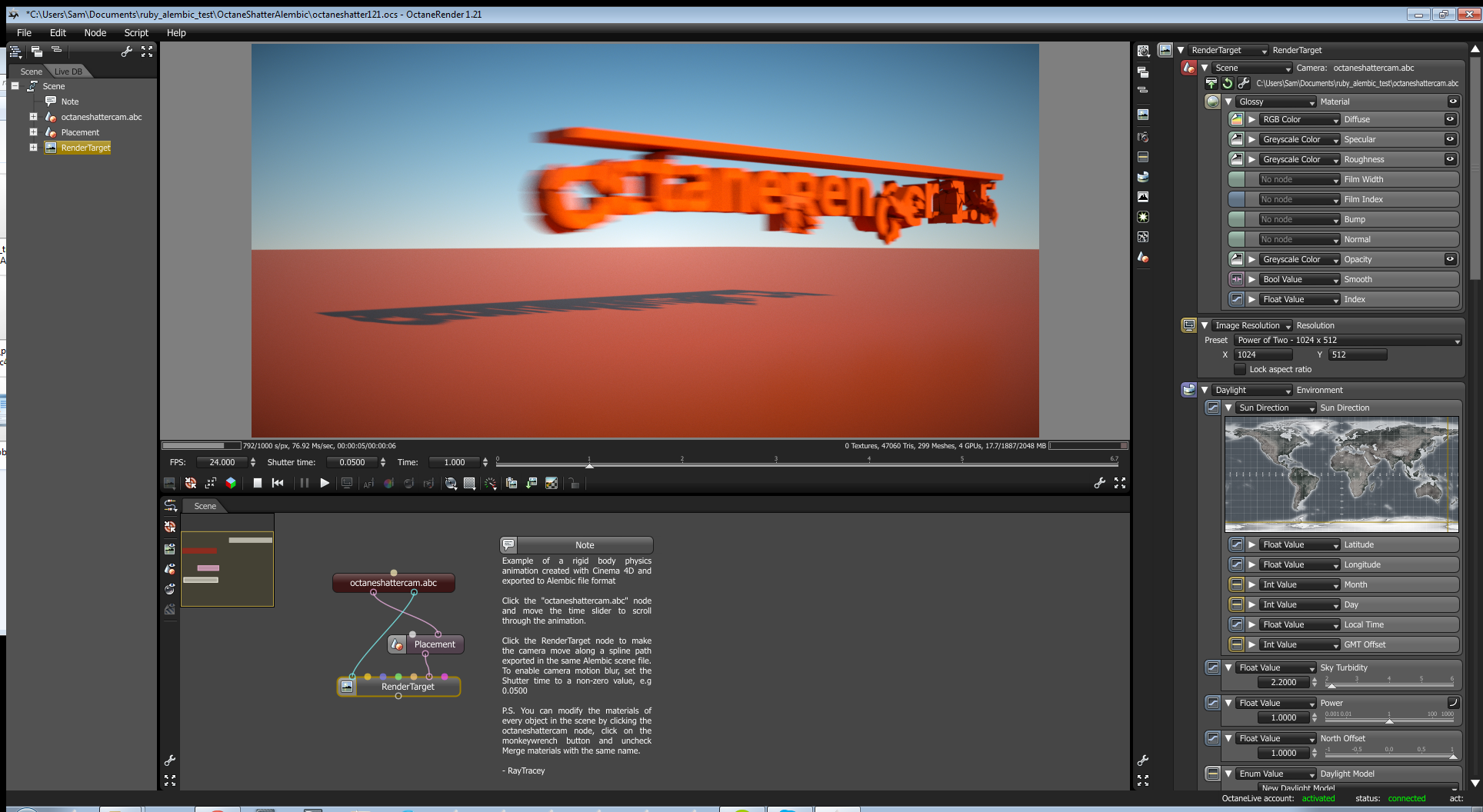Toggle the eye icon on Roughness row
1483x812 pixels.
coord(1450,159)
